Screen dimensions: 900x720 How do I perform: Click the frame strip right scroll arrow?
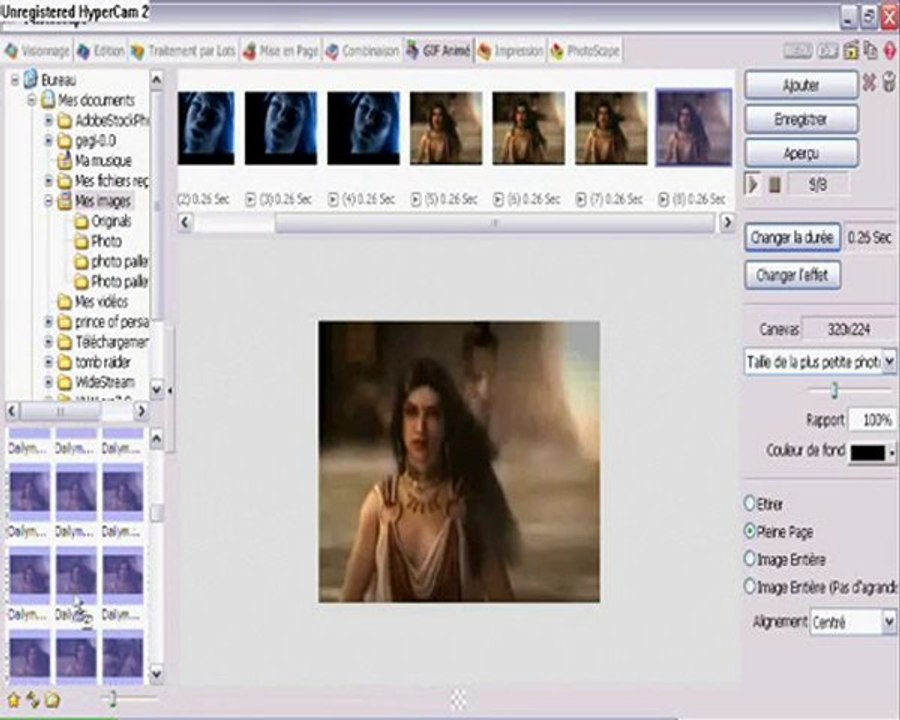[727, 222]
